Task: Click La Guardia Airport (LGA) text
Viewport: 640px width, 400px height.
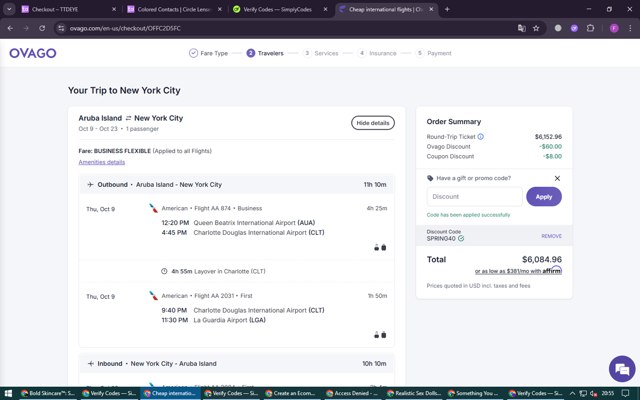Action: (x=229, y=320)
